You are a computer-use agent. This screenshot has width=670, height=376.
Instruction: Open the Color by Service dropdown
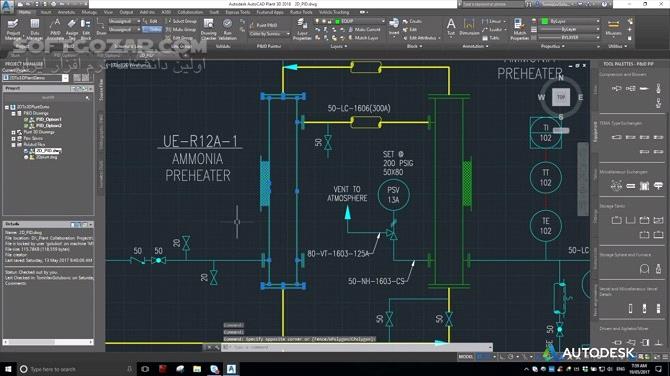pos(269,33)
